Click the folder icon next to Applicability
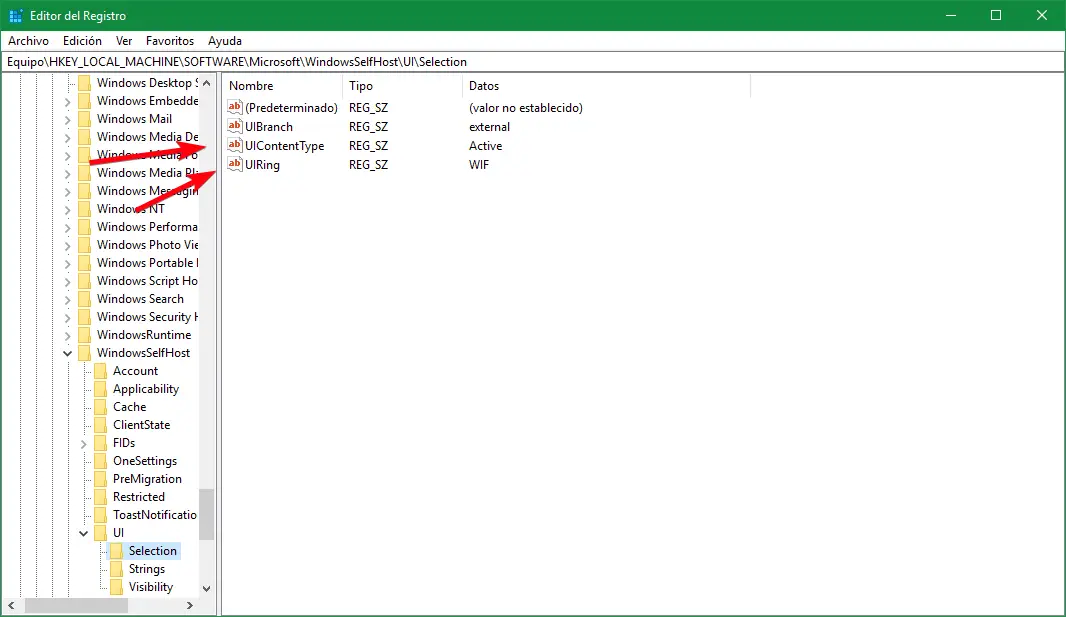Screen dimensions: 1066x617 pyautogui.click(x=101, y=389)
